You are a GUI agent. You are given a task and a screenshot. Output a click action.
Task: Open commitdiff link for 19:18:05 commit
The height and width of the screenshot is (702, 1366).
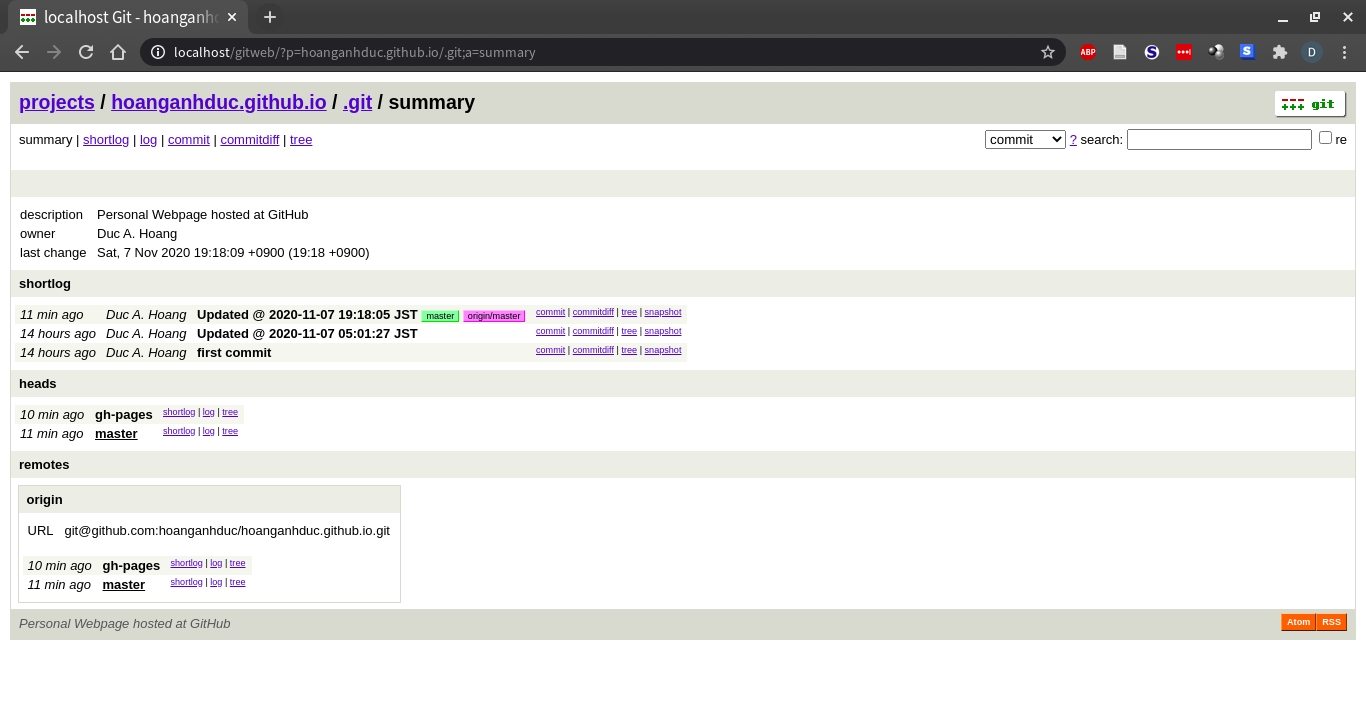point(593,312)
